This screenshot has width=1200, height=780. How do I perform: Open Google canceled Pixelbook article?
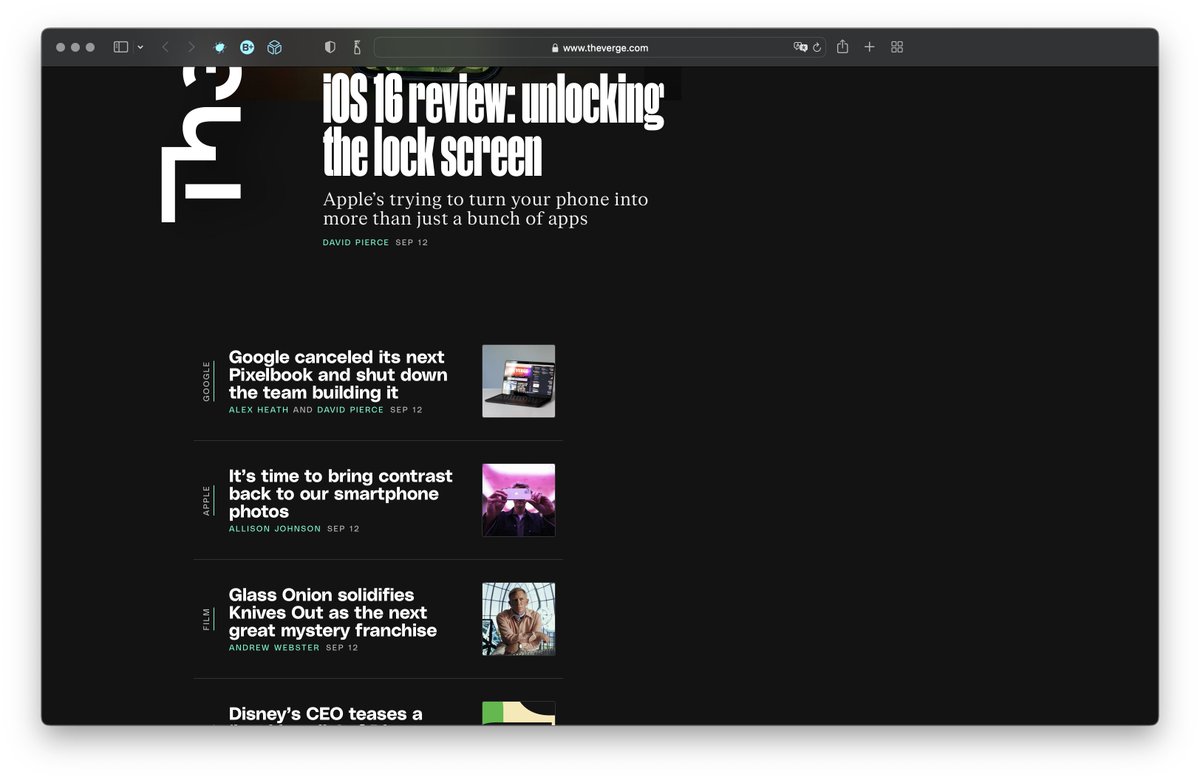click(338, 375)
